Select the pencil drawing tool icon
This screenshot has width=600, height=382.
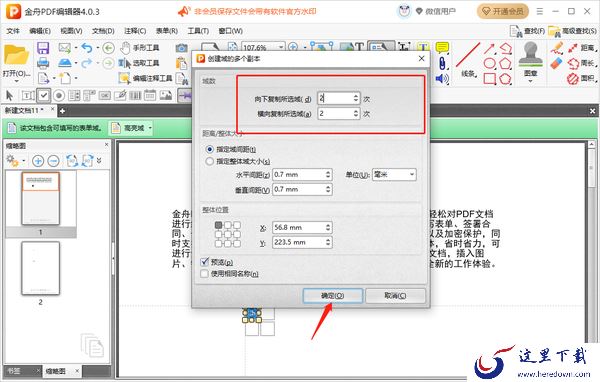(557, 48)
